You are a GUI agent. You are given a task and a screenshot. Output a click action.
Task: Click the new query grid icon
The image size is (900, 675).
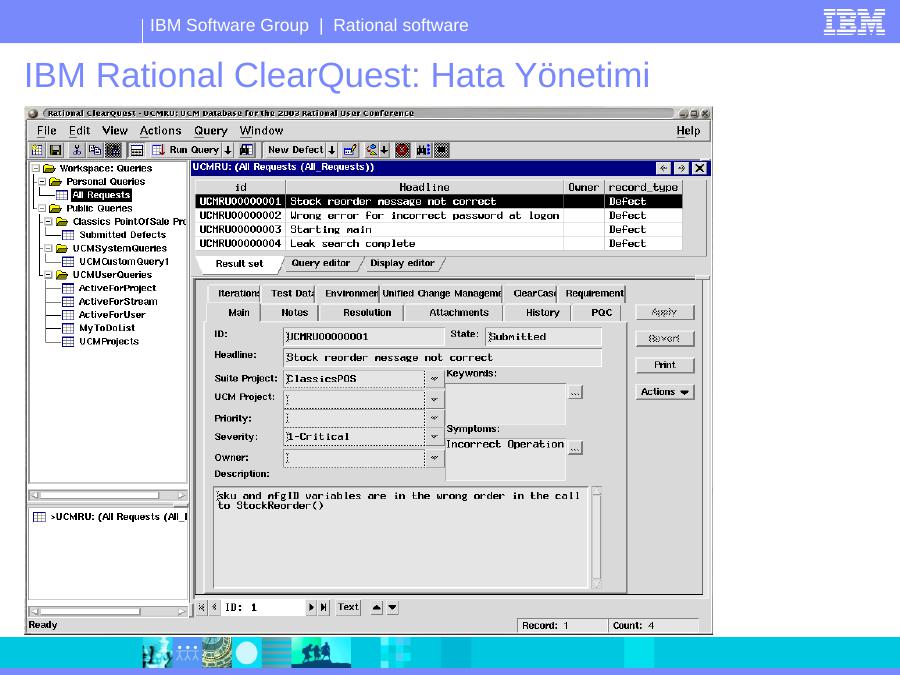click(x=37, y=150)
